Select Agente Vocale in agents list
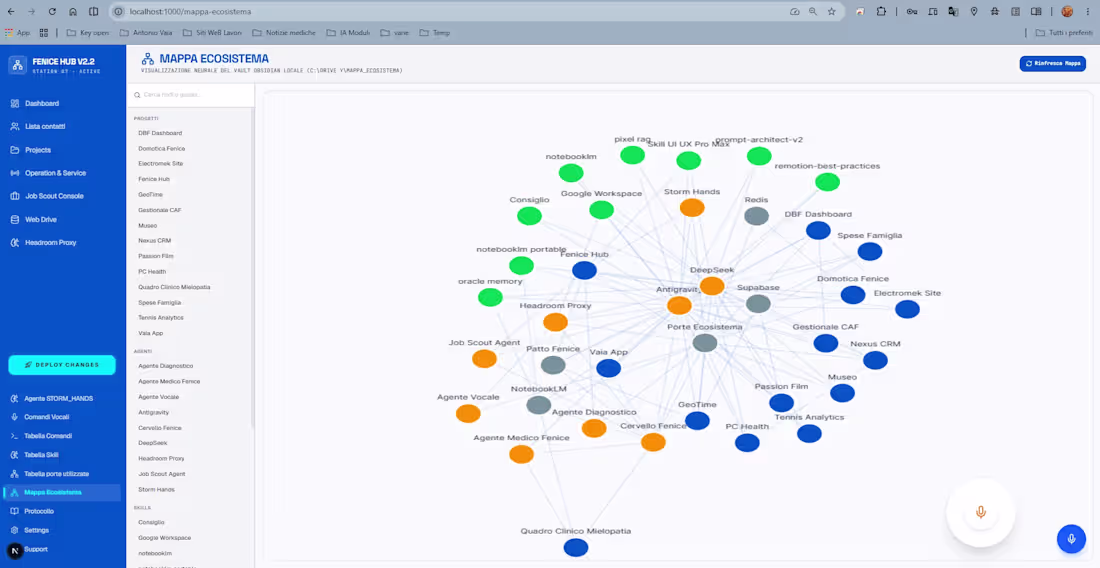 [158, 397]
